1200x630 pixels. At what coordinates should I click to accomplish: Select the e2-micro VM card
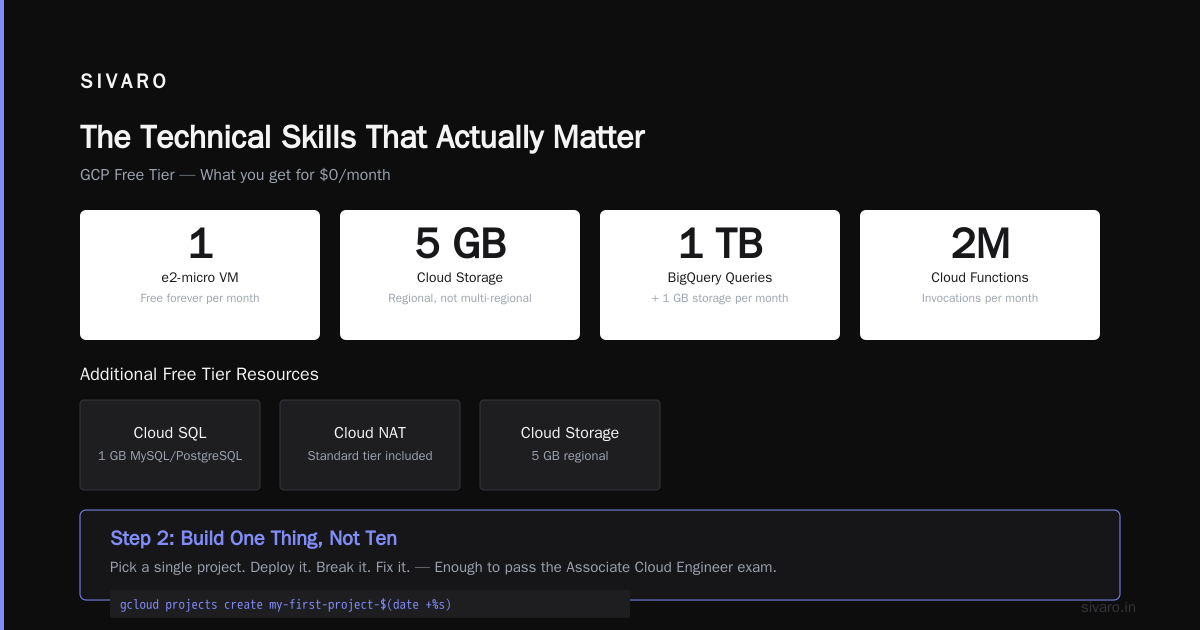click(200, 275)
